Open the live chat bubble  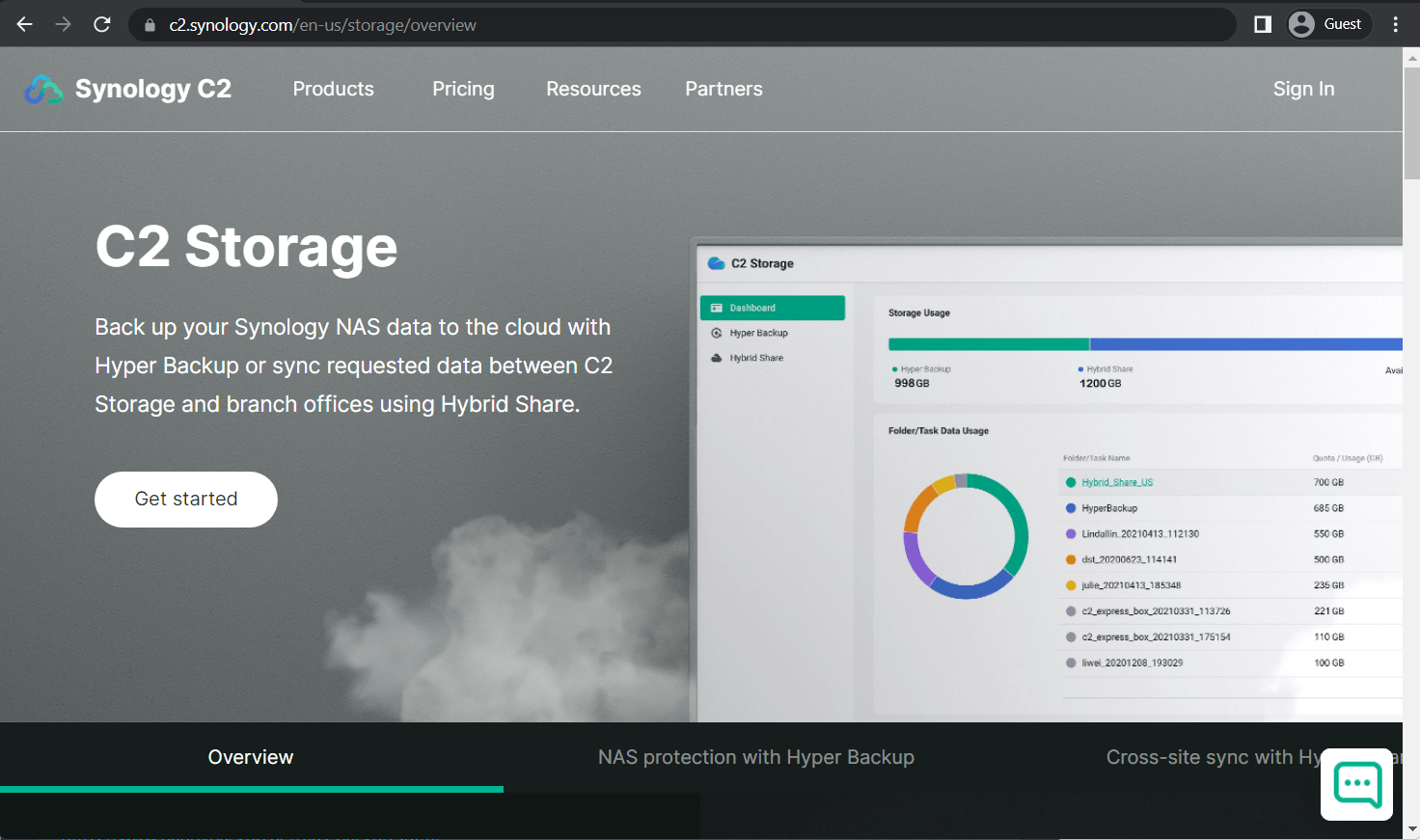(x=1356, y=784)
